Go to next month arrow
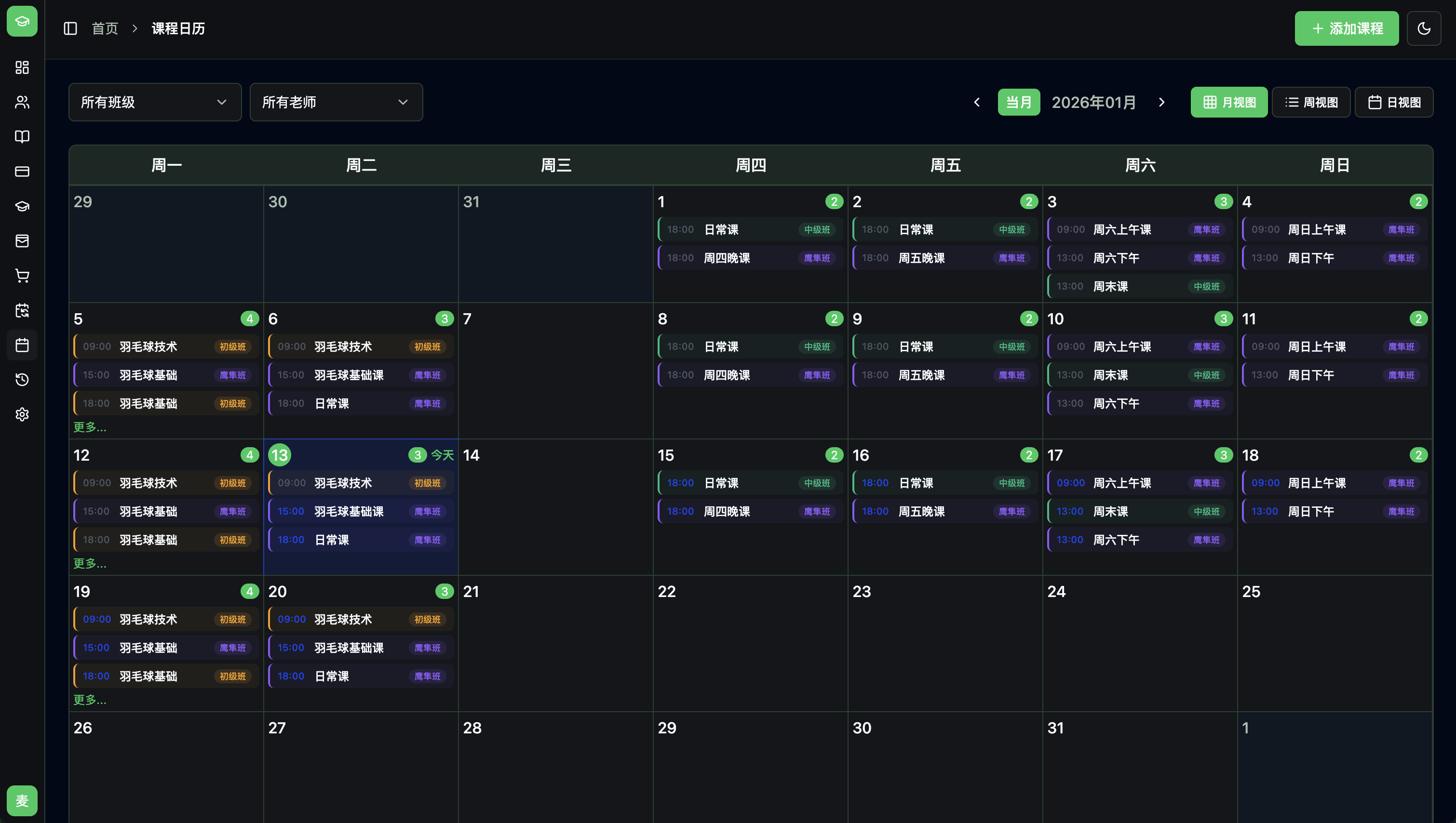The image size is (1456, 823). (1161, 102)
